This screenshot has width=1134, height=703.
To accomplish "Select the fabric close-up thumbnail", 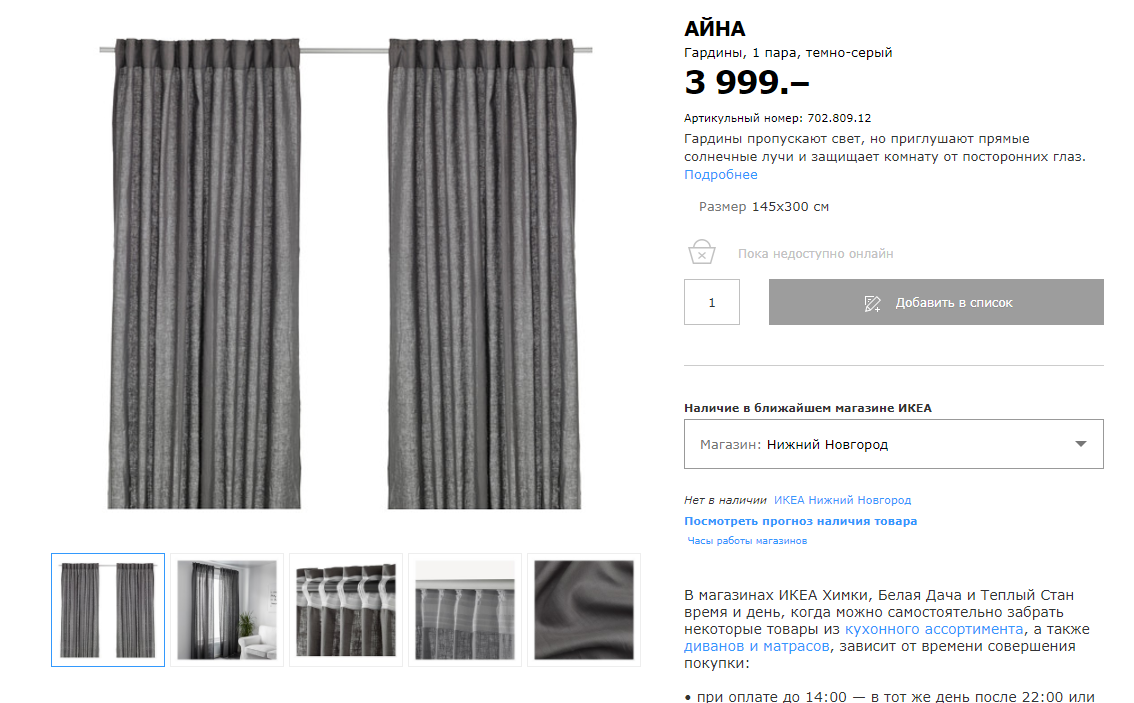I will [584, 610].
